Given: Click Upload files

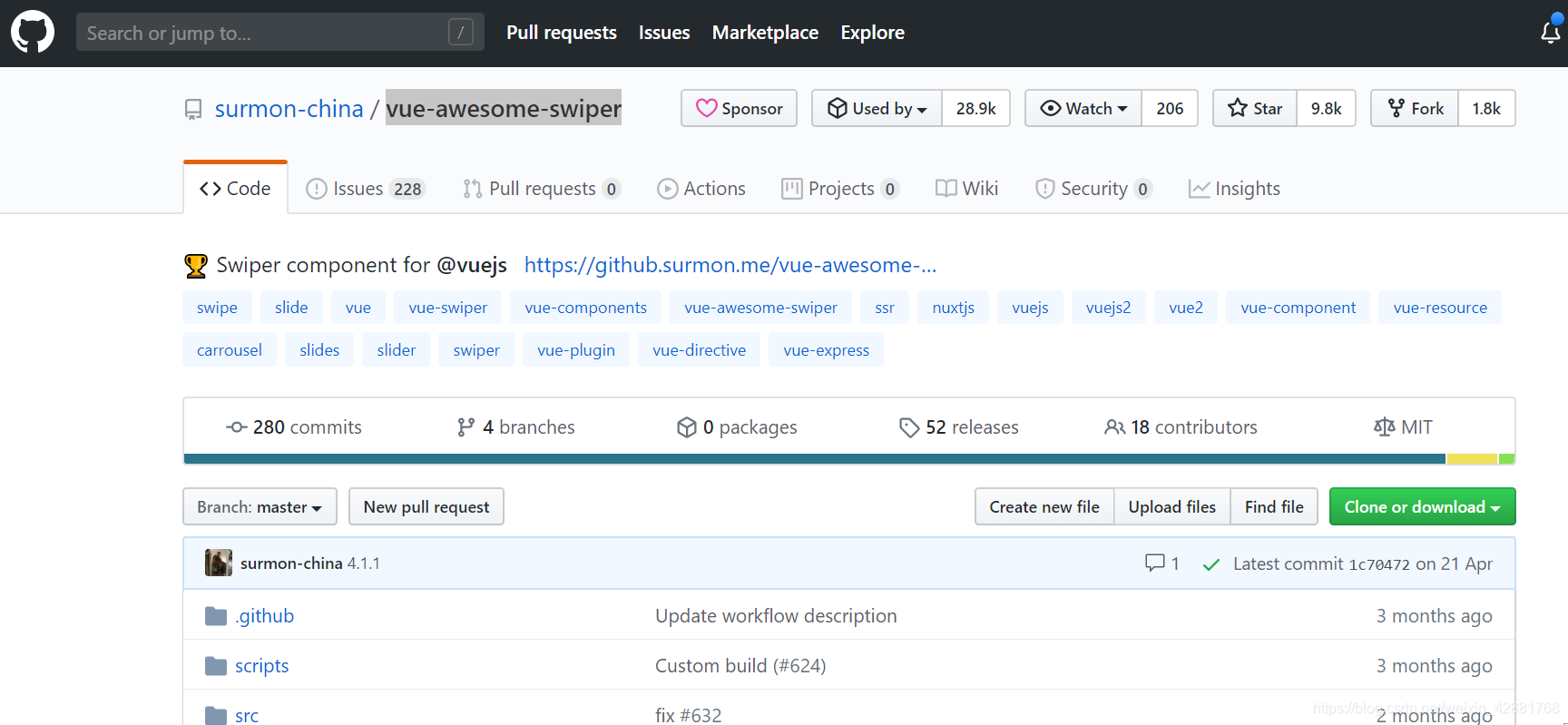Looking at the screenshot, I should pyautogui.click(x=1172, y=506).
